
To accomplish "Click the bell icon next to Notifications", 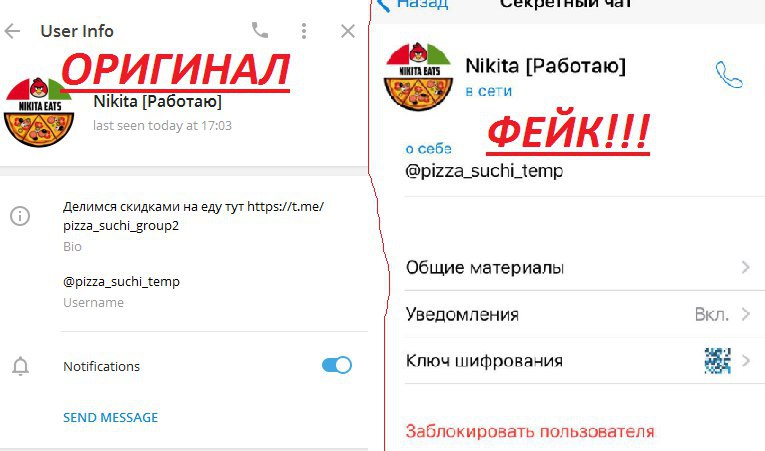I will click(20, 366).
